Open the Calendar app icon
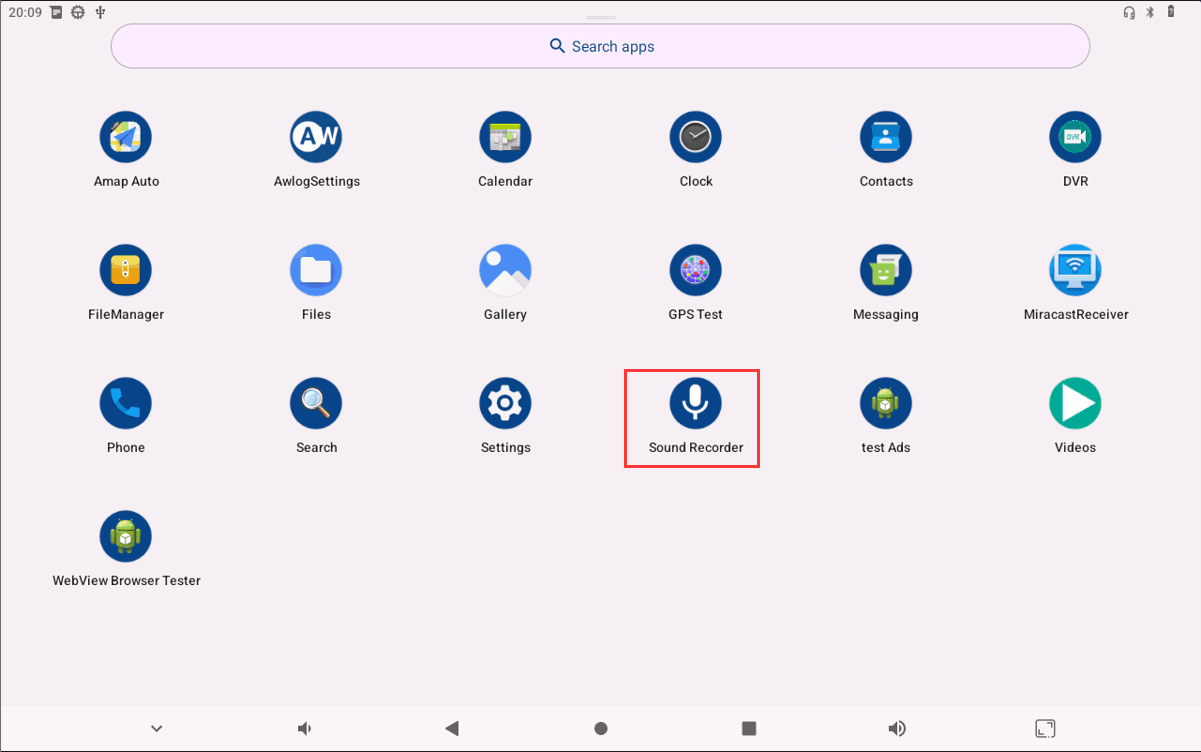 click(x=505, y=137)
